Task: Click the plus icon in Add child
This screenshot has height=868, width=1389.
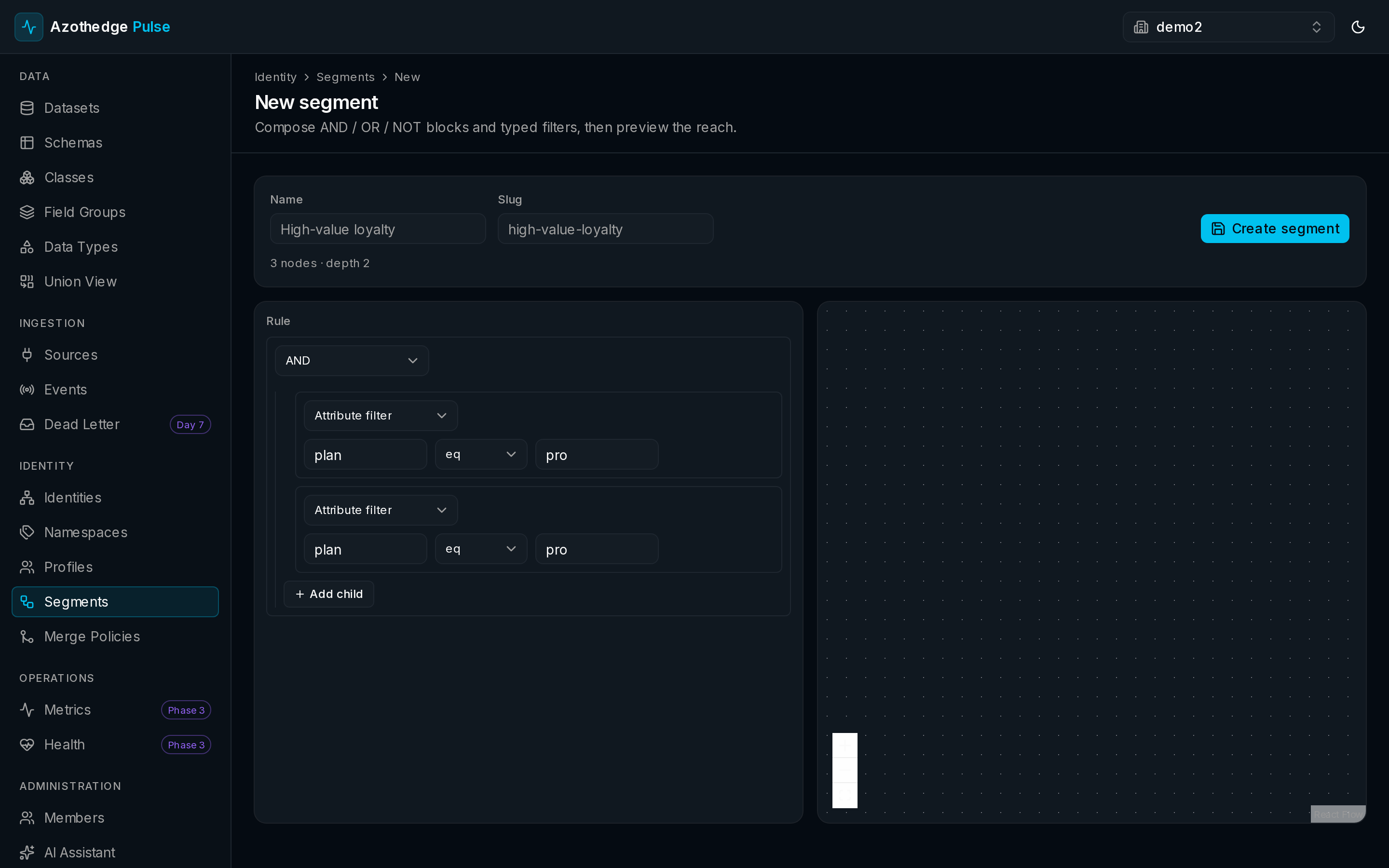Action: point(300,594)
